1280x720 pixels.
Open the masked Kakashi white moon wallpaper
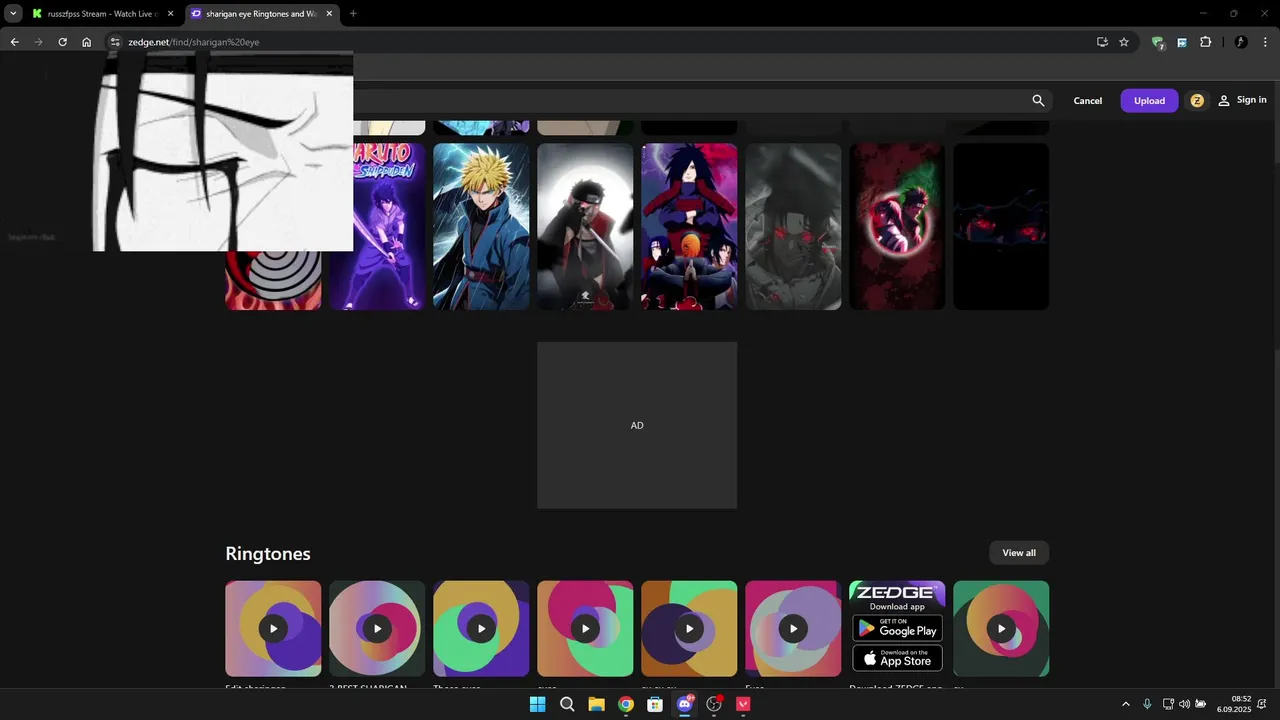point(585,227)
